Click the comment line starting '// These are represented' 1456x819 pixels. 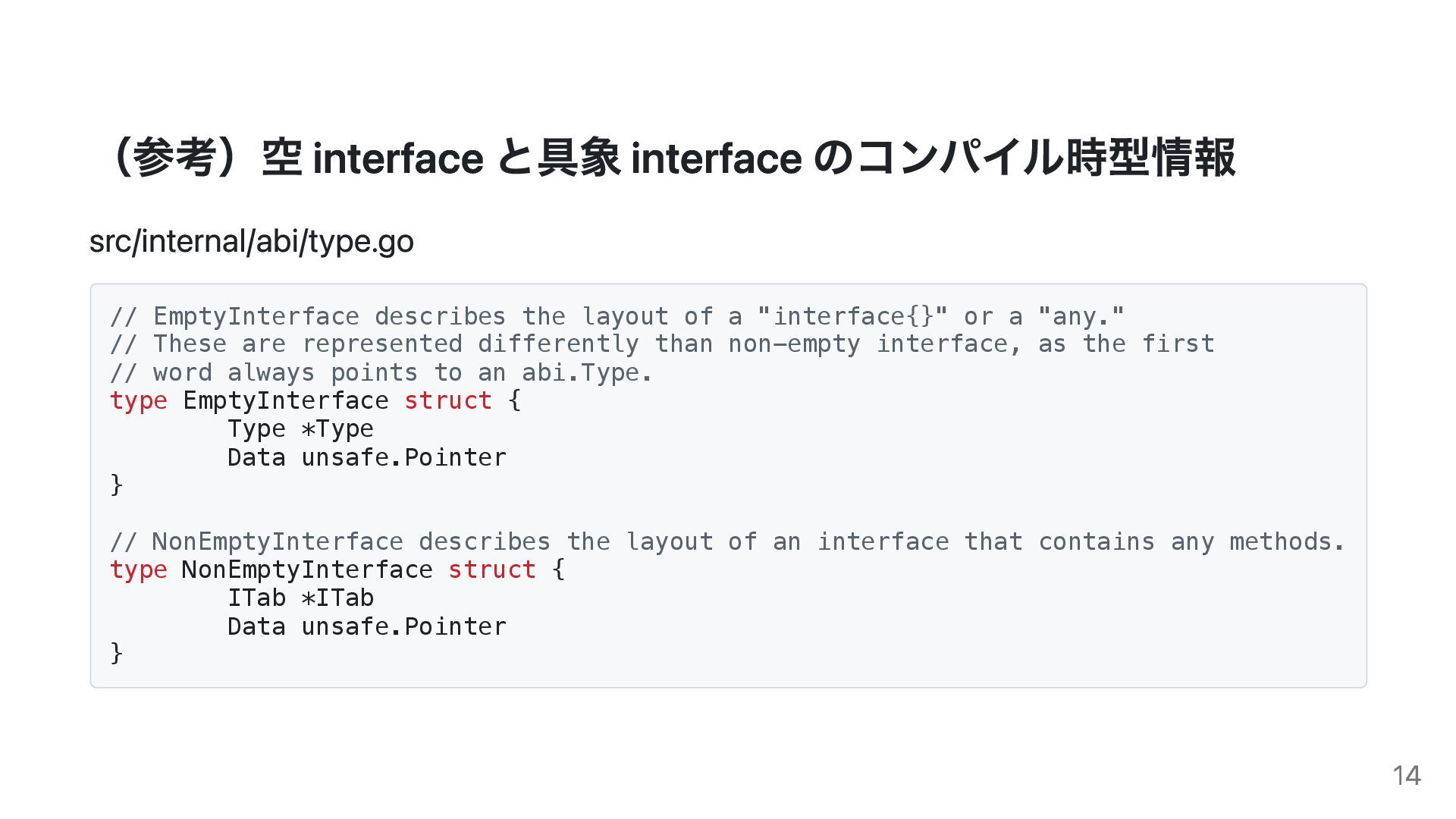[662, 344]
